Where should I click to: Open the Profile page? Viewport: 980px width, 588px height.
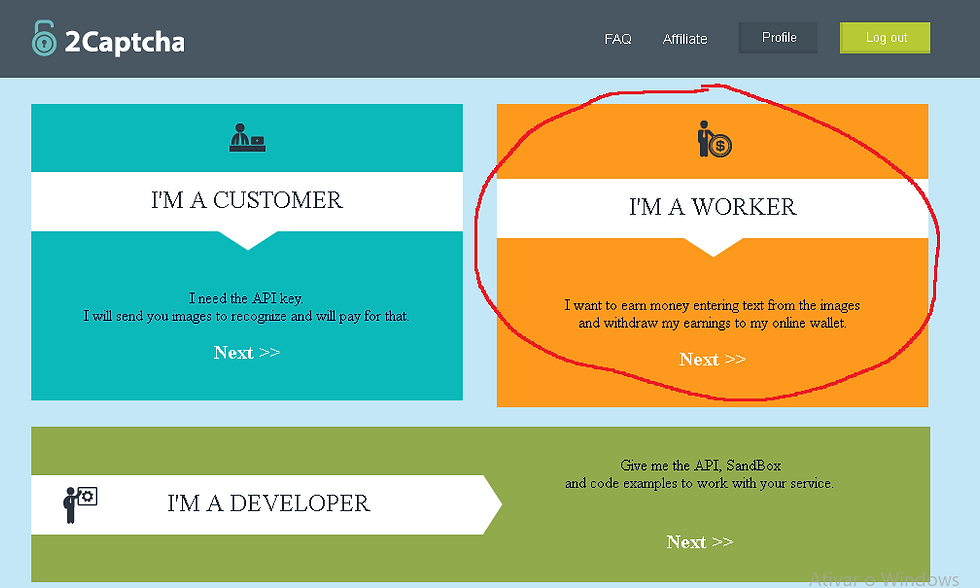pos(778,37)
